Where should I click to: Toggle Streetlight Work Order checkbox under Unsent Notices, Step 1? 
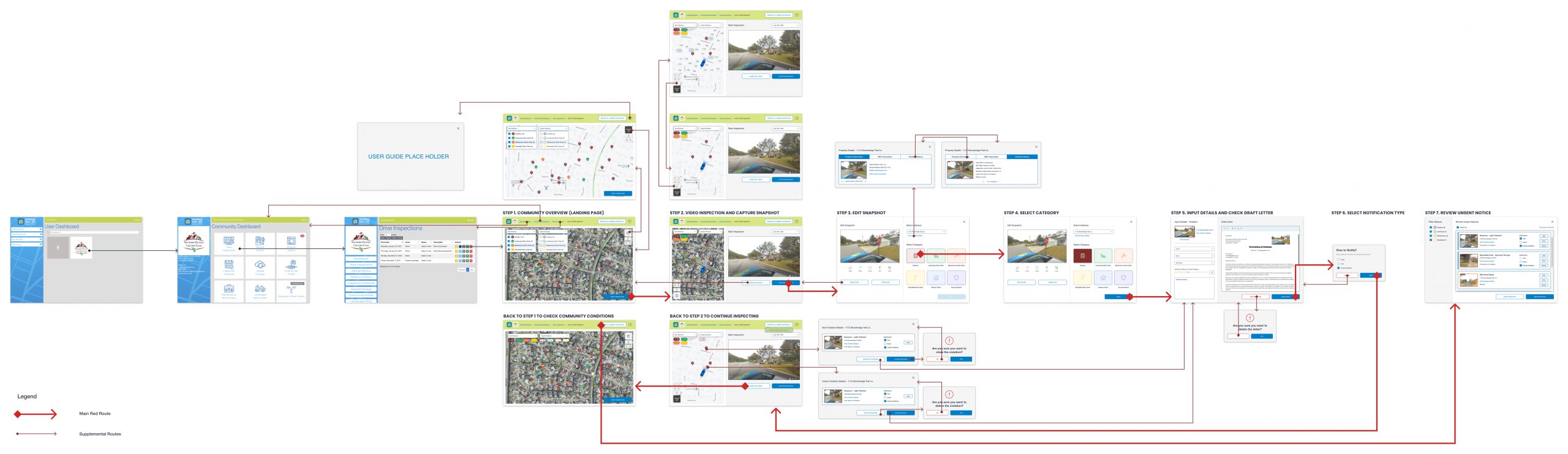(541, 250)
